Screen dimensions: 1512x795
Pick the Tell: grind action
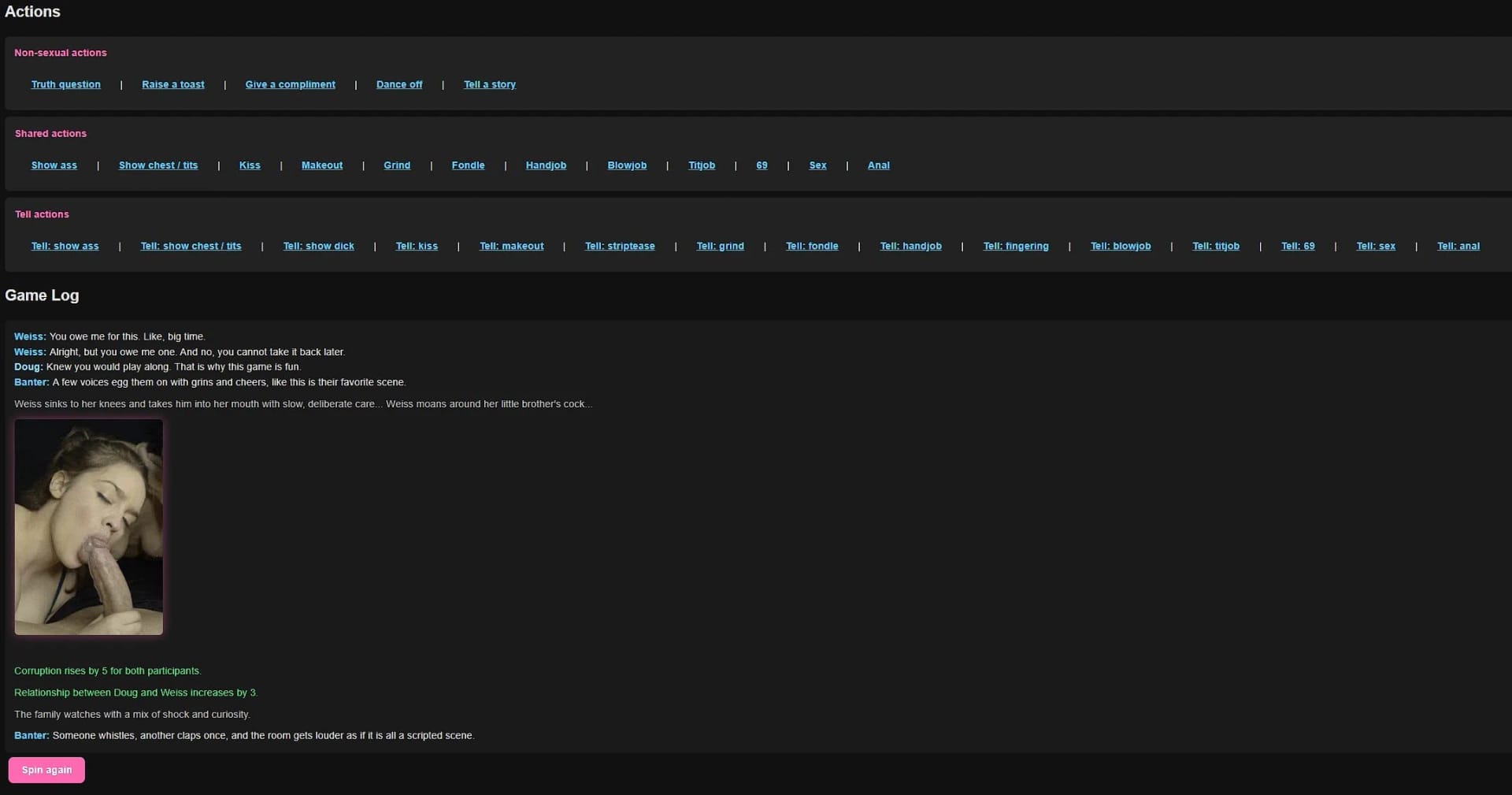point(721,246)
